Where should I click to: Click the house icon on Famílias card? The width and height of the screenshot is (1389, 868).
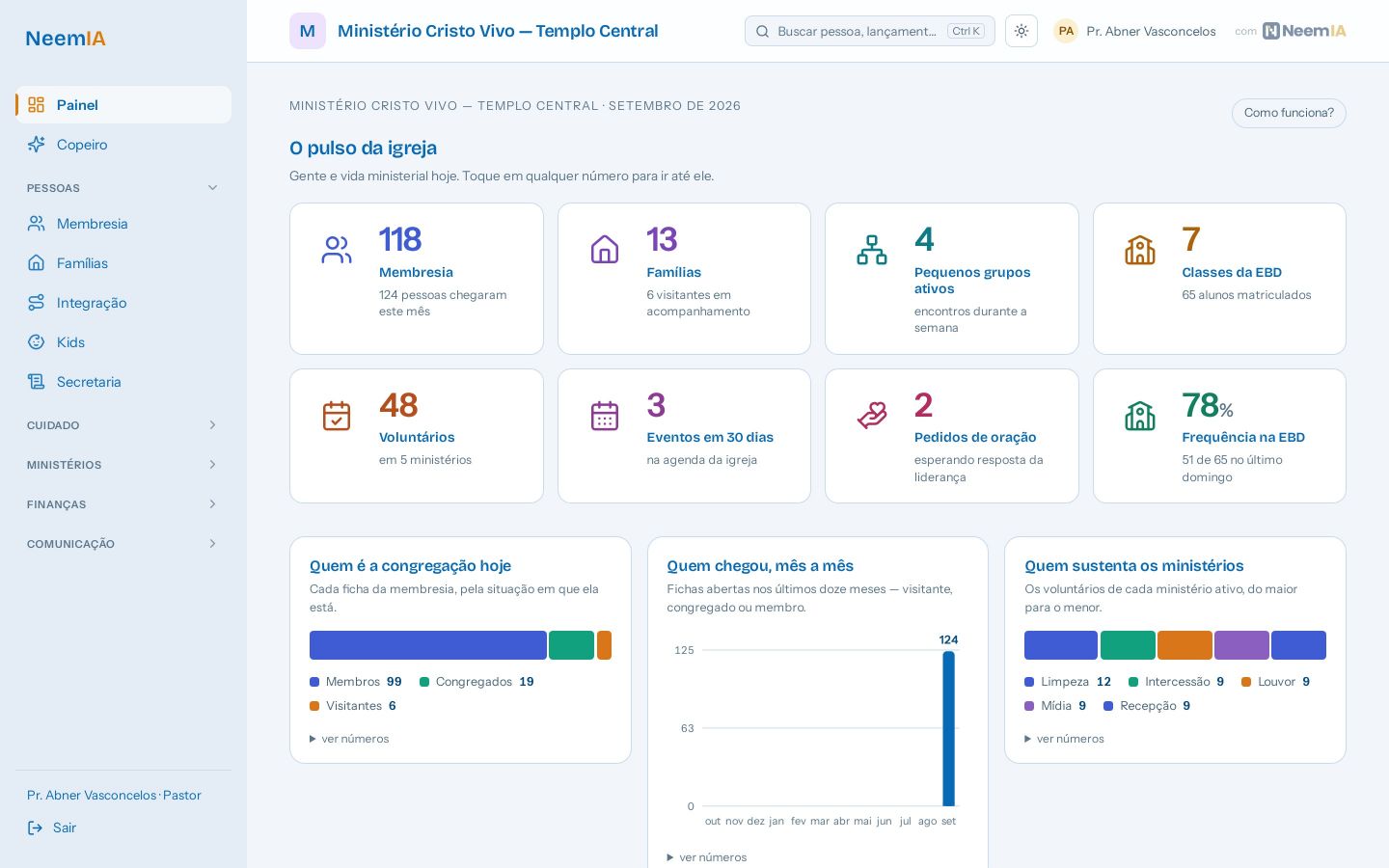pos(605,250)
